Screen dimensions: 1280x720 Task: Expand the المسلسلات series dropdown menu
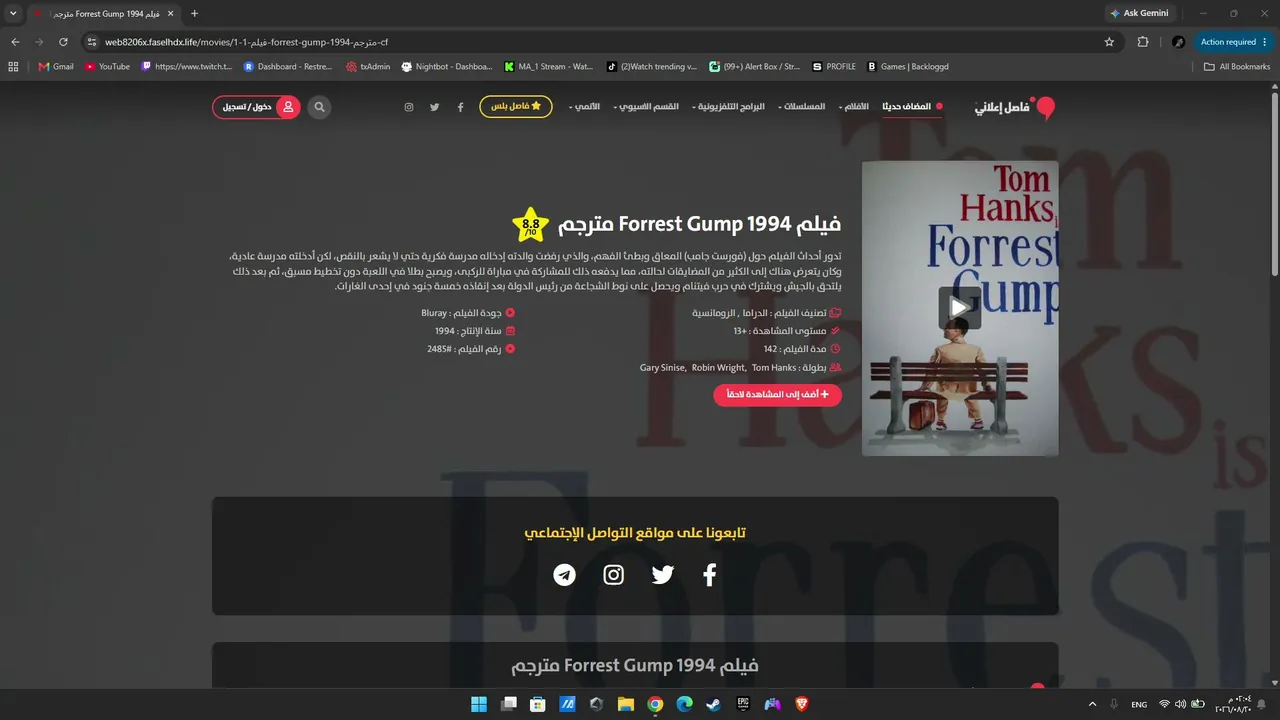[802, 107]
